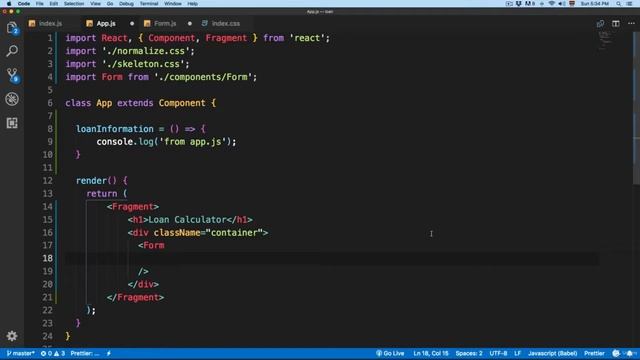
Task: Click unsaved dot on Form.js tab
Action: point(190,24)
